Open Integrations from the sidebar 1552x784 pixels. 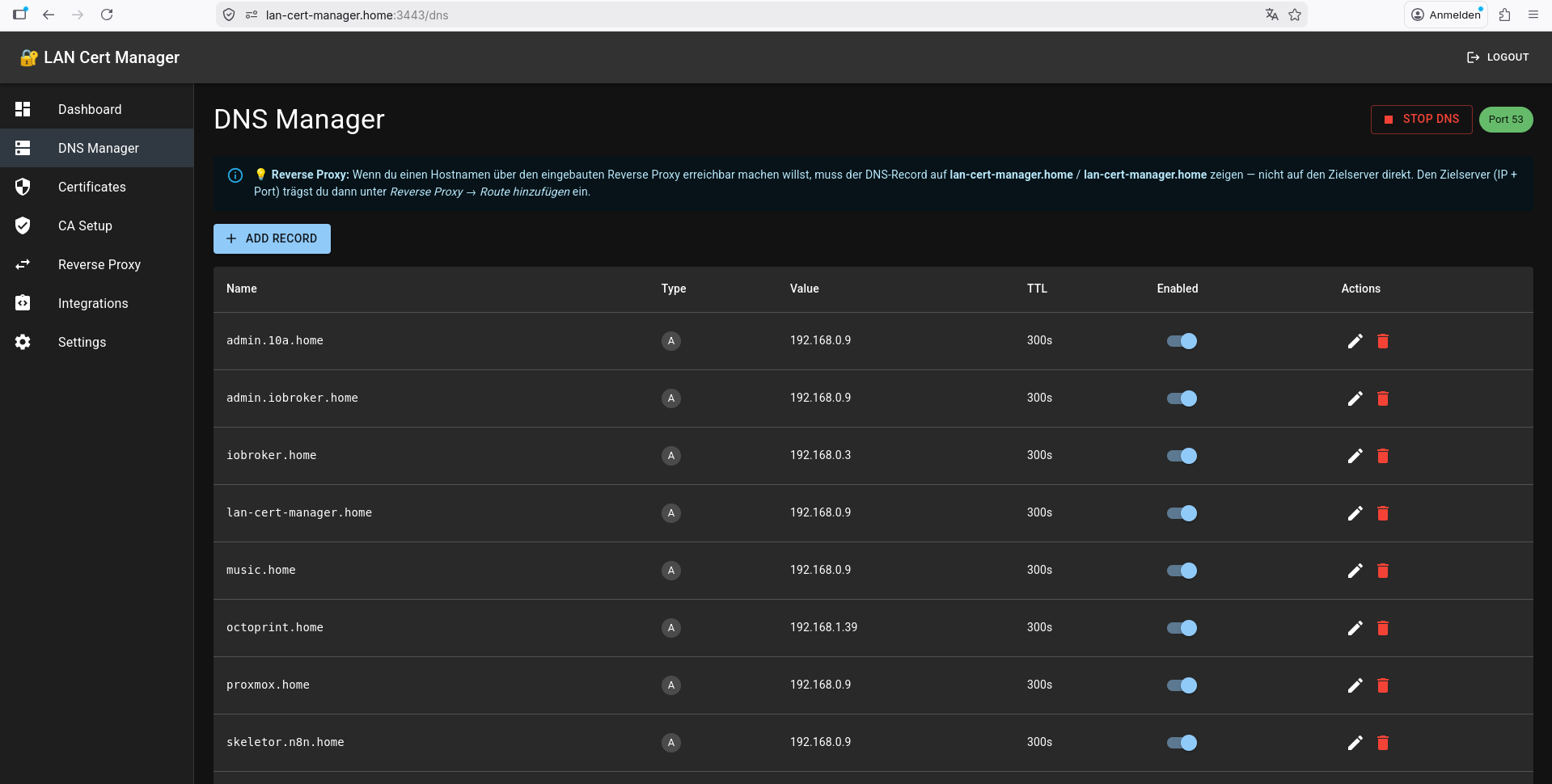(93, 303)
